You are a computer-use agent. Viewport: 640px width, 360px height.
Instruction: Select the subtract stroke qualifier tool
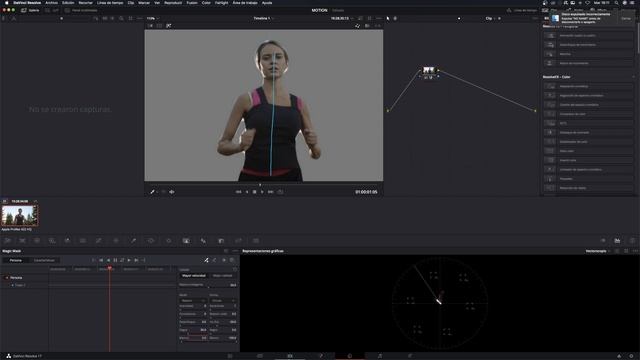pyautogui.click(x=215, y=260)
